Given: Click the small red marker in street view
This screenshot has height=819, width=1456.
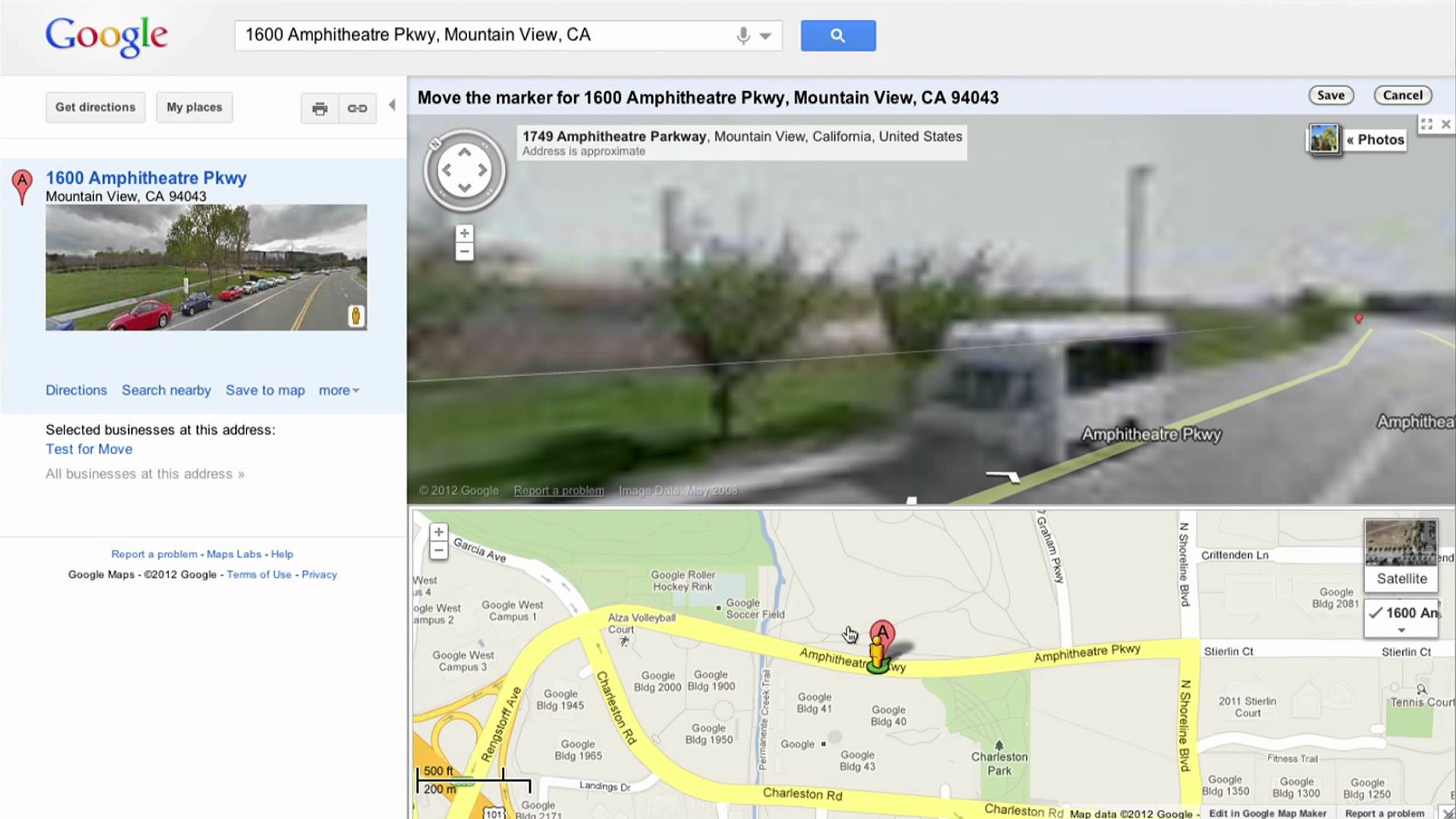Looking at the screenshot, I should click(1359, 318).
